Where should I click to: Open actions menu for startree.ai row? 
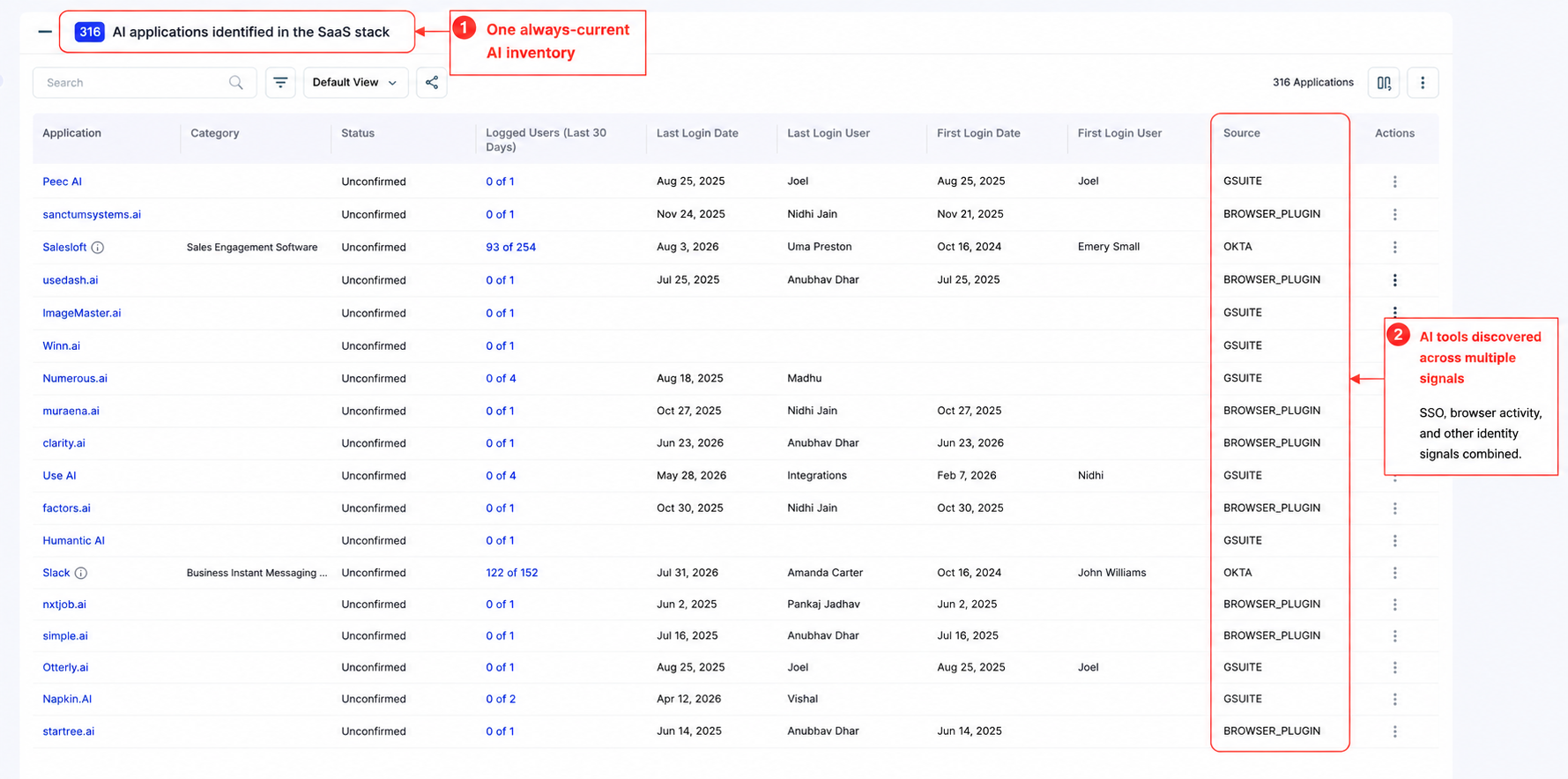coord(1394,731)
